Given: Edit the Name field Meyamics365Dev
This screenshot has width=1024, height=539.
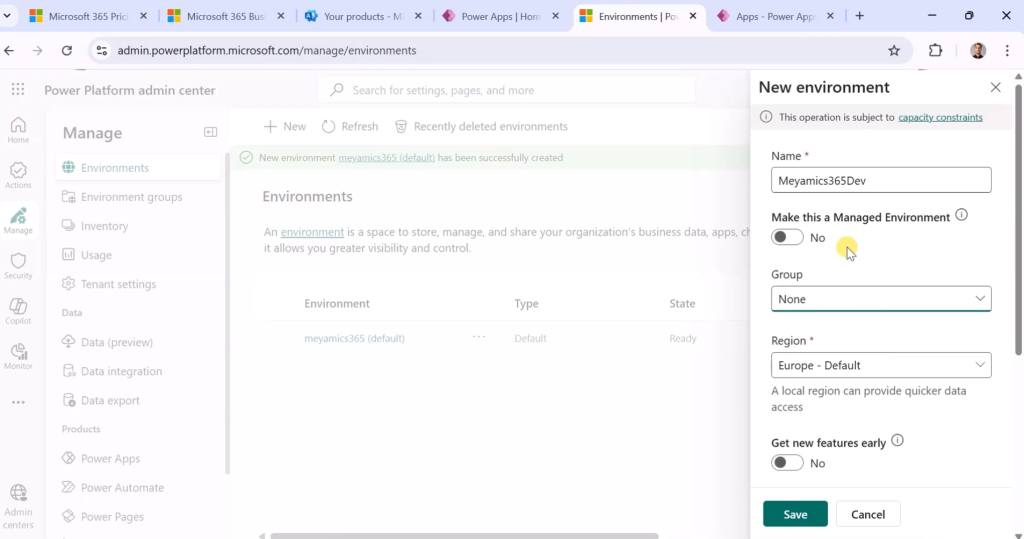Looking at the screenshot, I should 881,180.
